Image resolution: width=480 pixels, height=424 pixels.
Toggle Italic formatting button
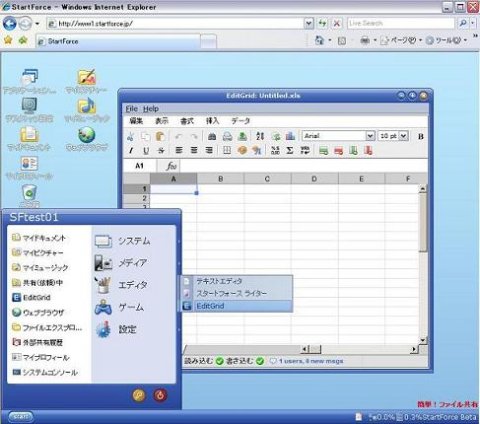tap(131, 151)
